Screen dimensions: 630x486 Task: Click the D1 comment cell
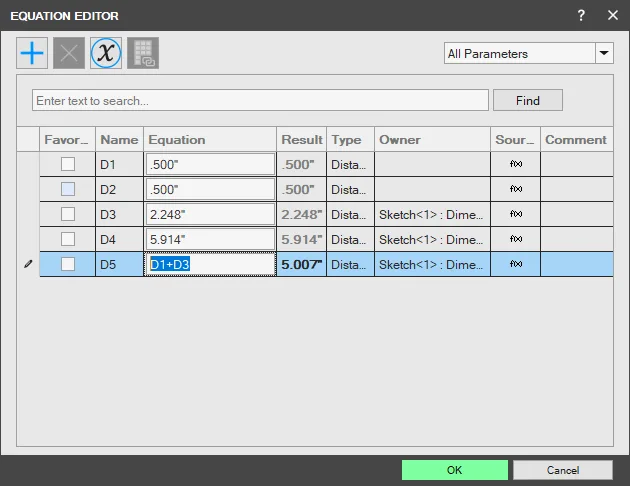[x=577, y=164]
